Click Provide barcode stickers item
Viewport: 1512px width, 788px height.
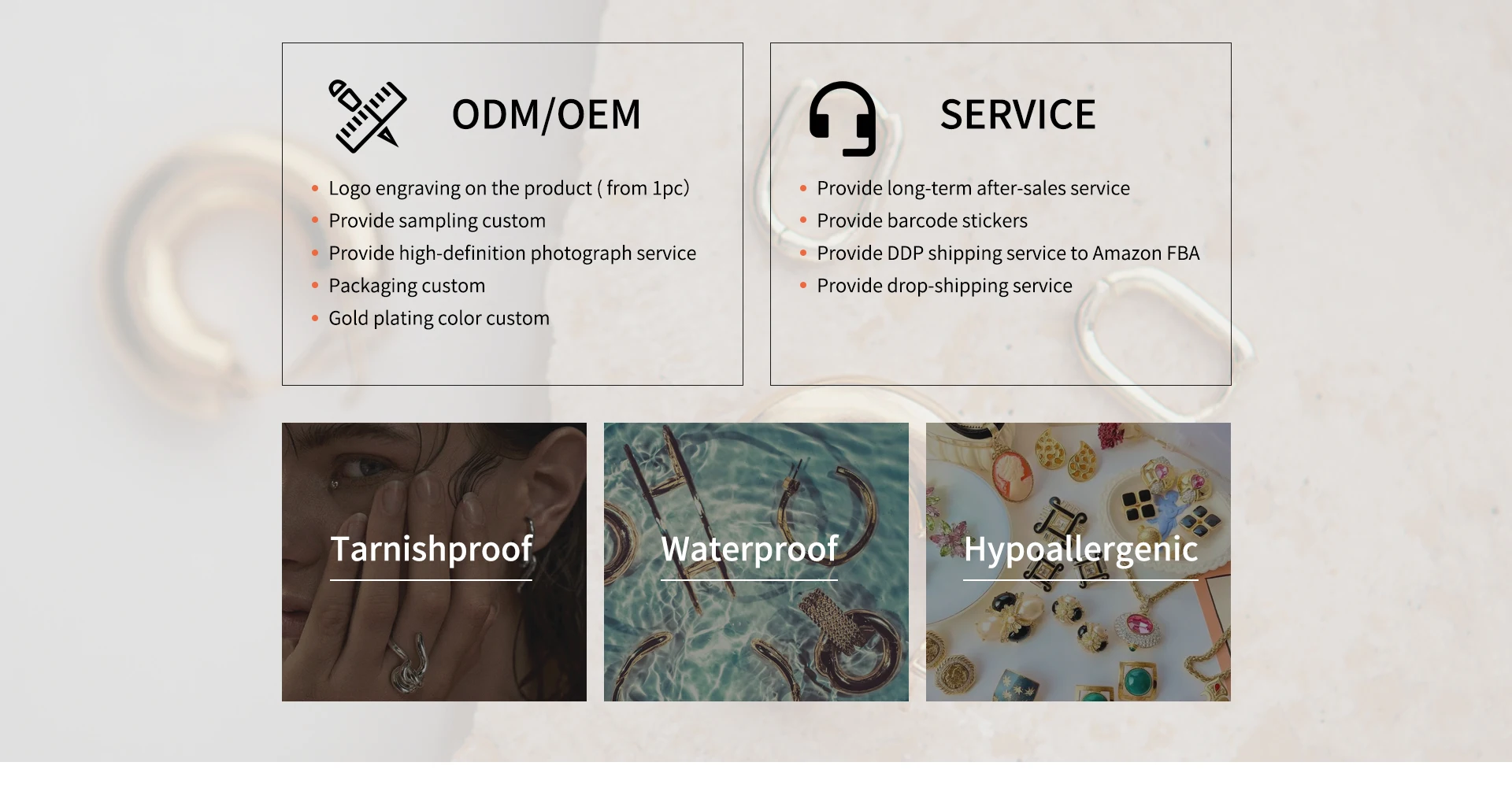pyautogui.click(x=922, y=220)
